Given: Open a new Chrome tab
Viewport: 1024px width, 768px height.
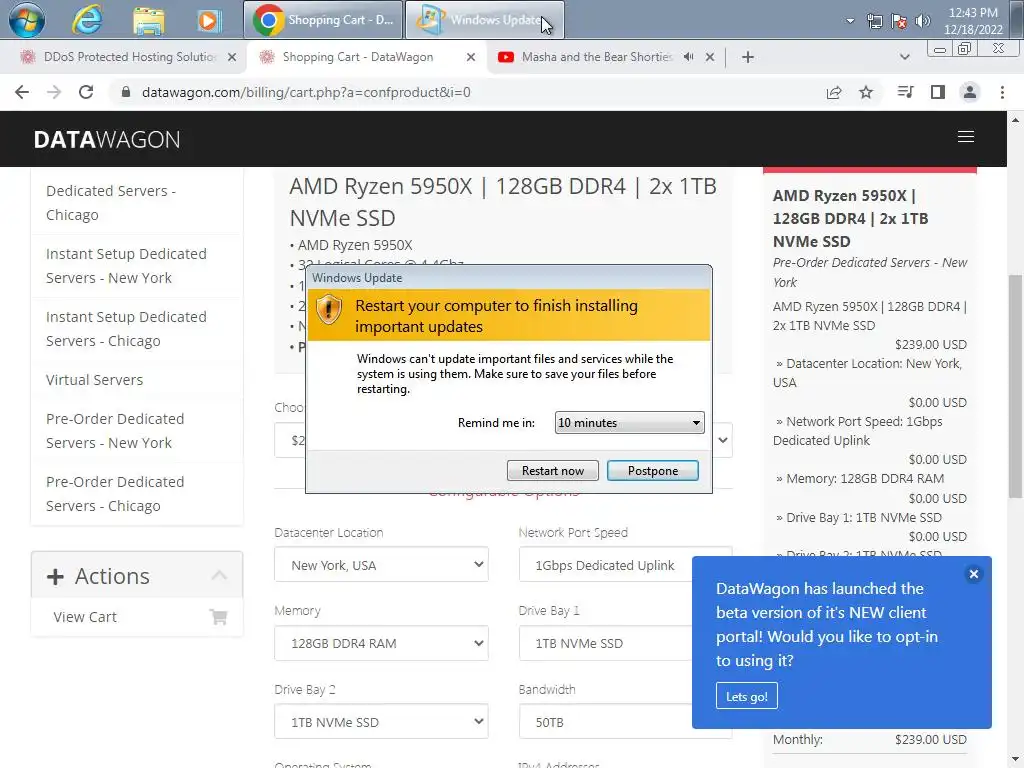Looking at the screenshot, I should [748, 57].
